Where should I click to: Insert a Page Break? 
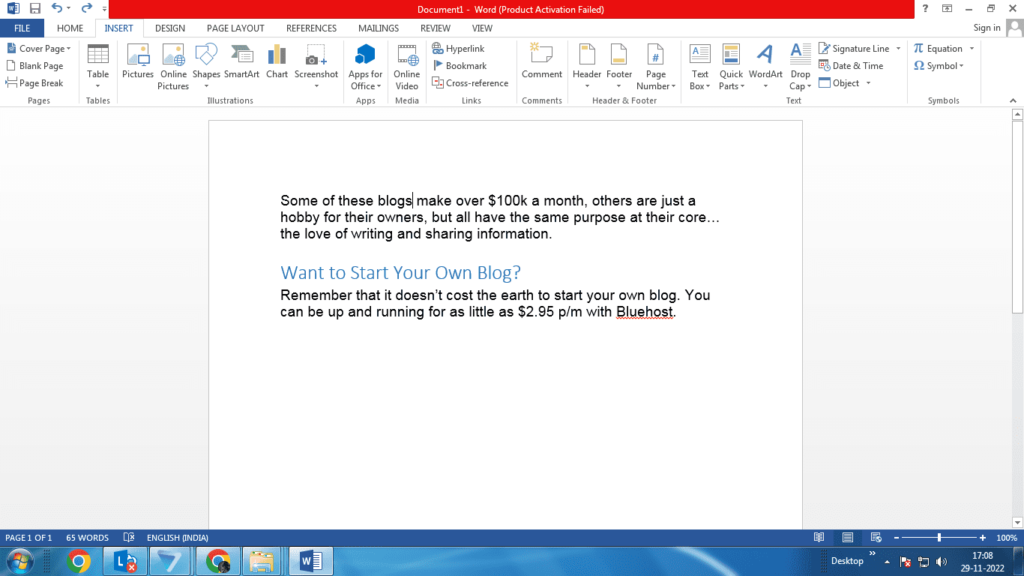pos(35,83)
